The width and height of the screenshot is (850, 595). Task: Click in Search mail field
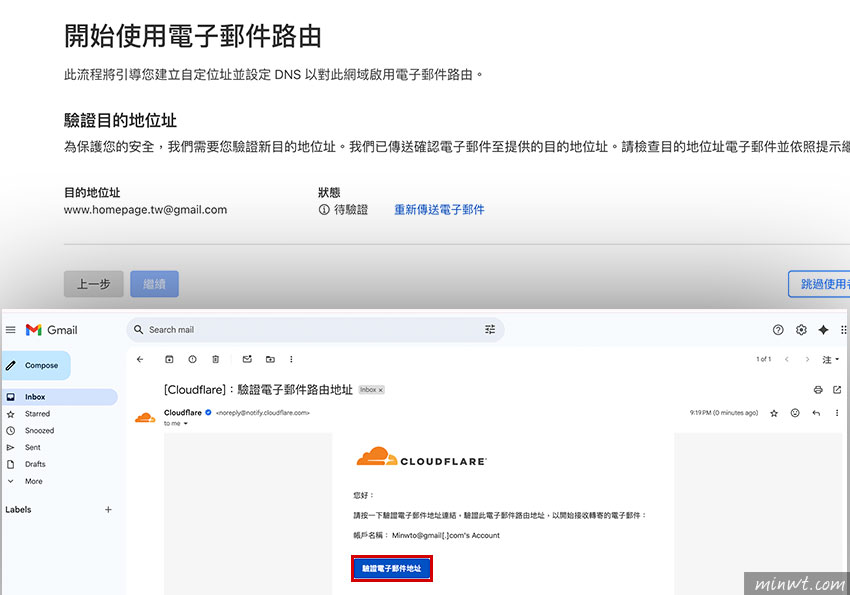(x=314, y=329)
